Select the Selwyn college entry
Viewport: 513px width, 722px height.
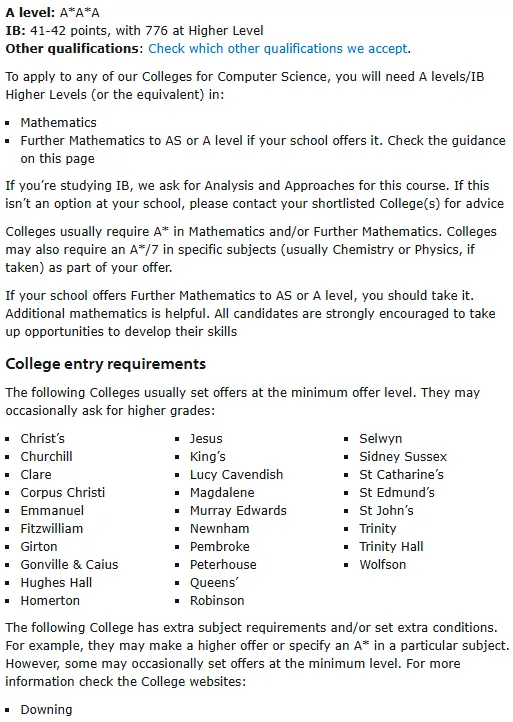click(380, 438)
